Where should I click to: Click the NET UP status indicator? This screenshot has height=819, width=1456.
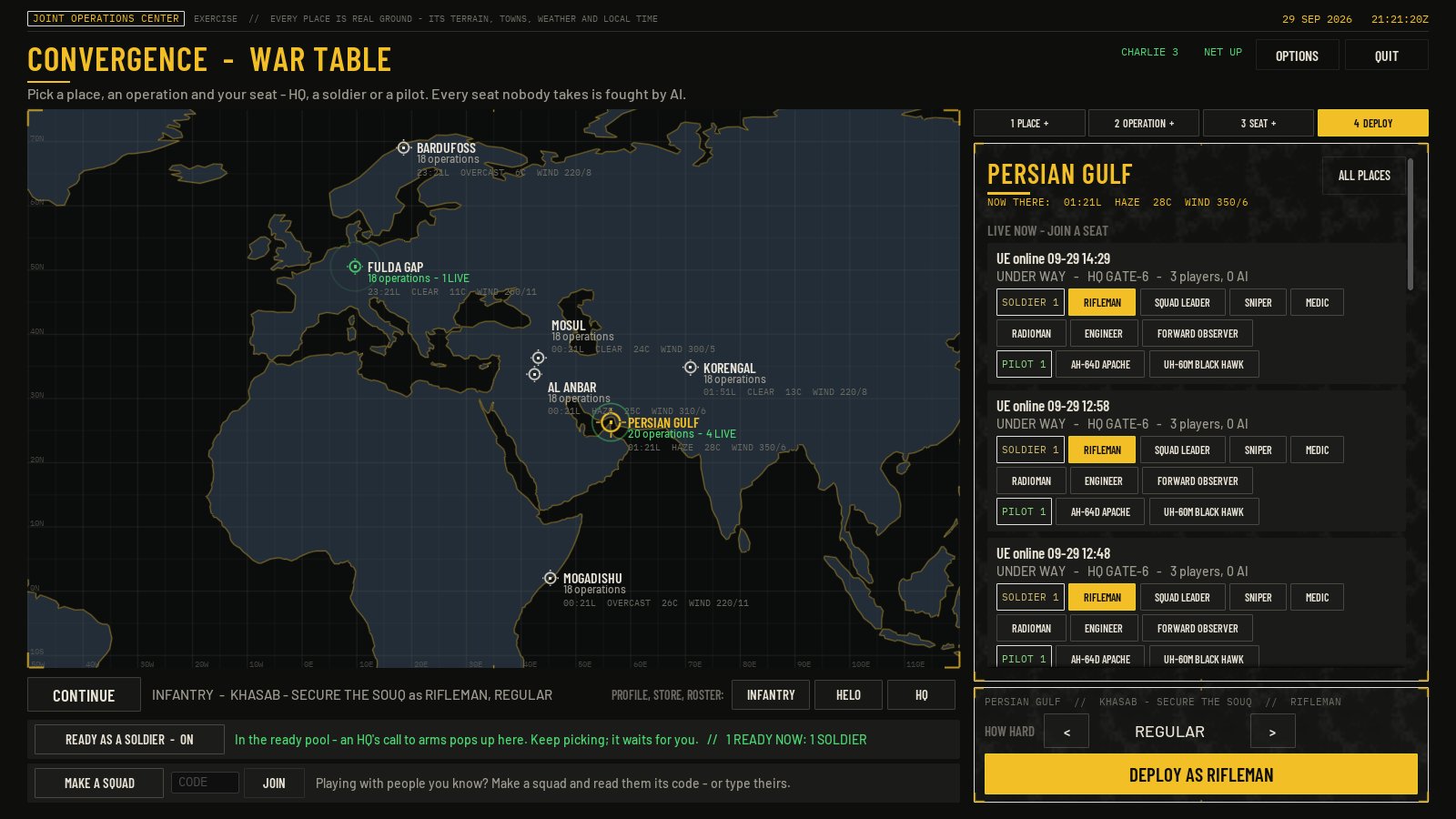point(1222,52)
